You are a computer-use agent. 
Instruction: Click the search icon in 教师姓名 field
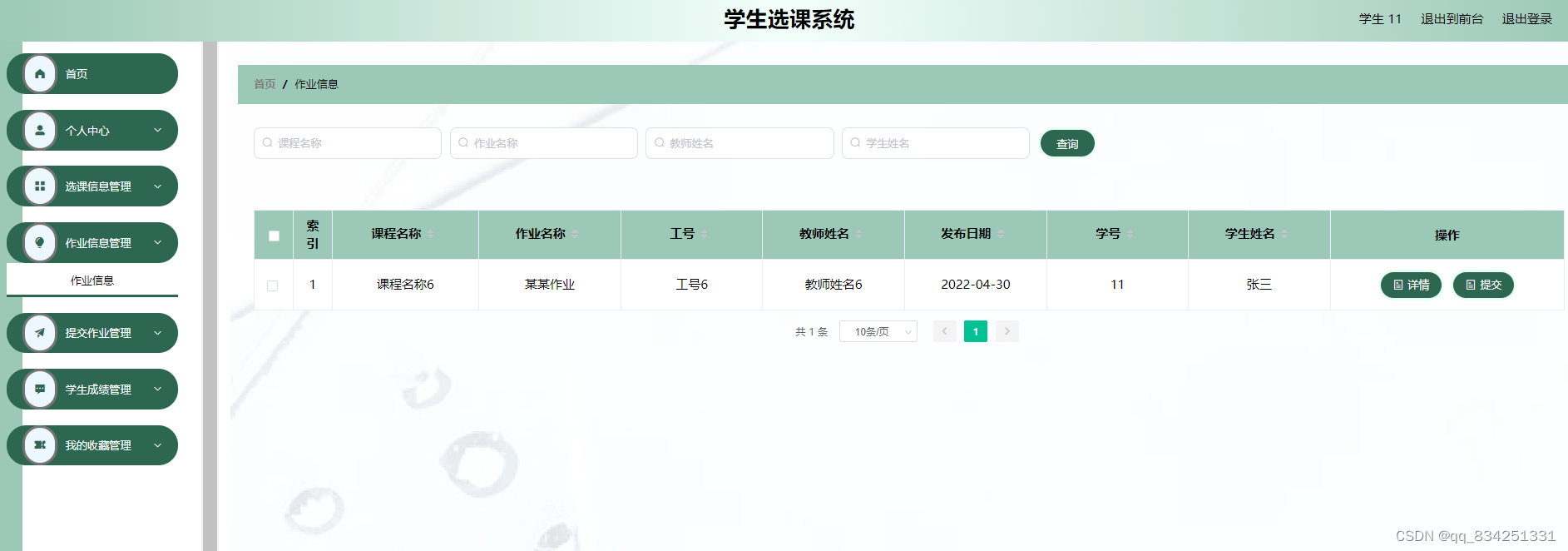click(x=660, y=143)
